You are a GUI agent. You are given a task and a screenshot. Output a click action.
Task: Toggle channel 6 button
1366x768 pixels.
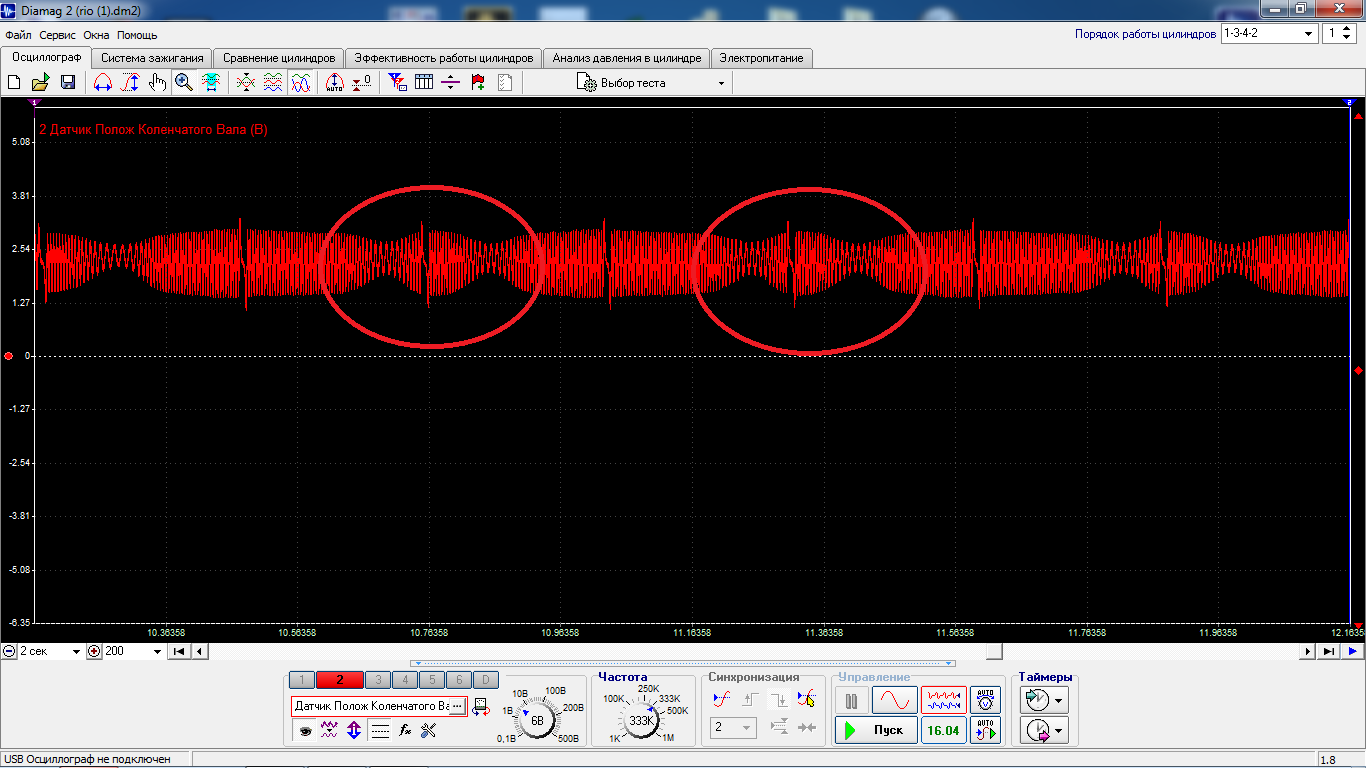click(458, 680)
